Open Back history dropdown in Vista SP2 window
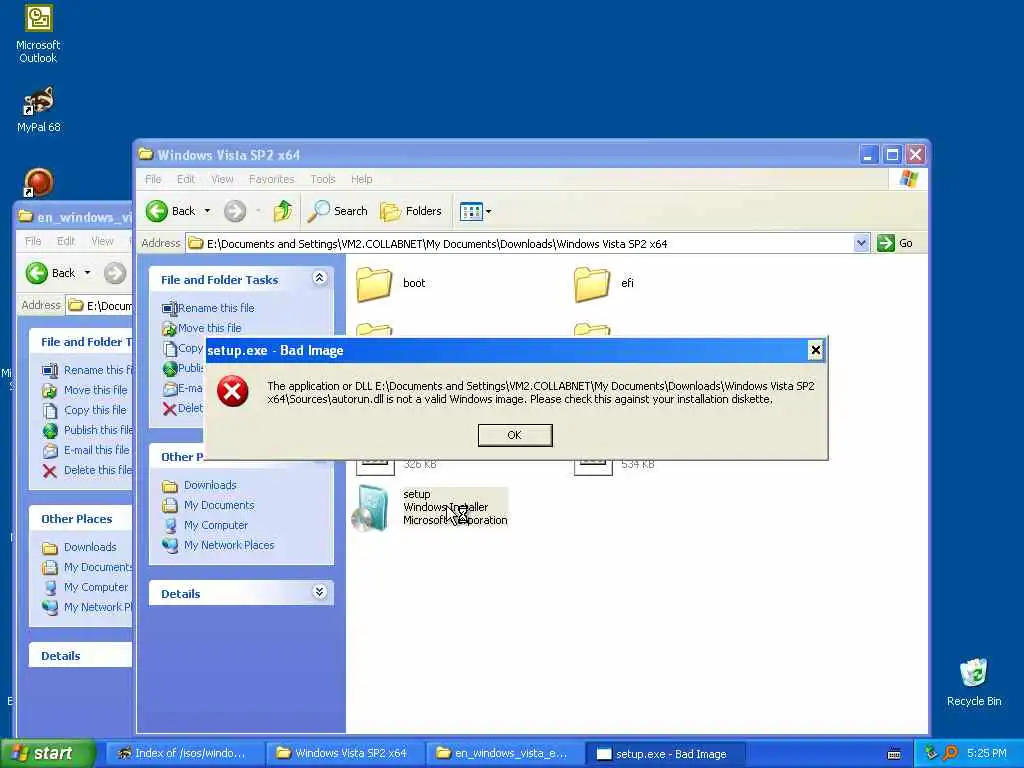 [207, 211]
